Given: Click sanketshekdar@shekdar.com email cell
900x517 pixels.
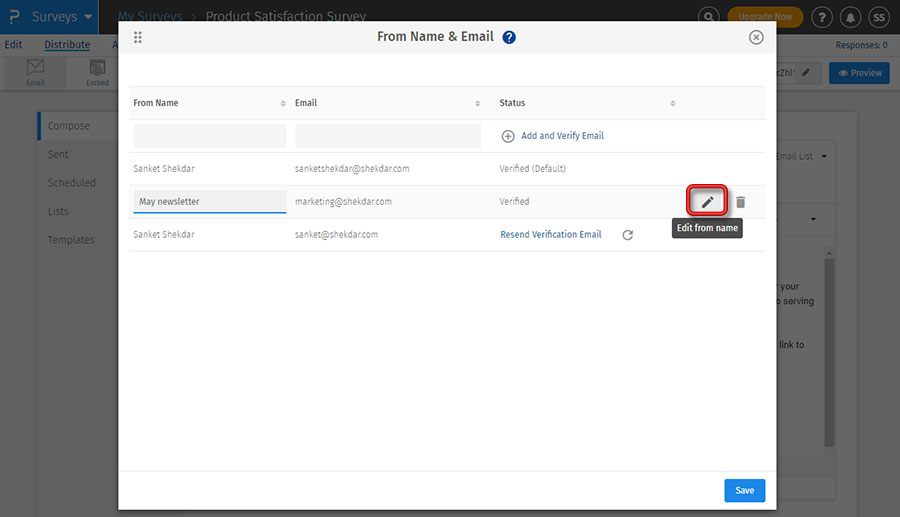Looking at the screenshot, I should coord(352,169).
